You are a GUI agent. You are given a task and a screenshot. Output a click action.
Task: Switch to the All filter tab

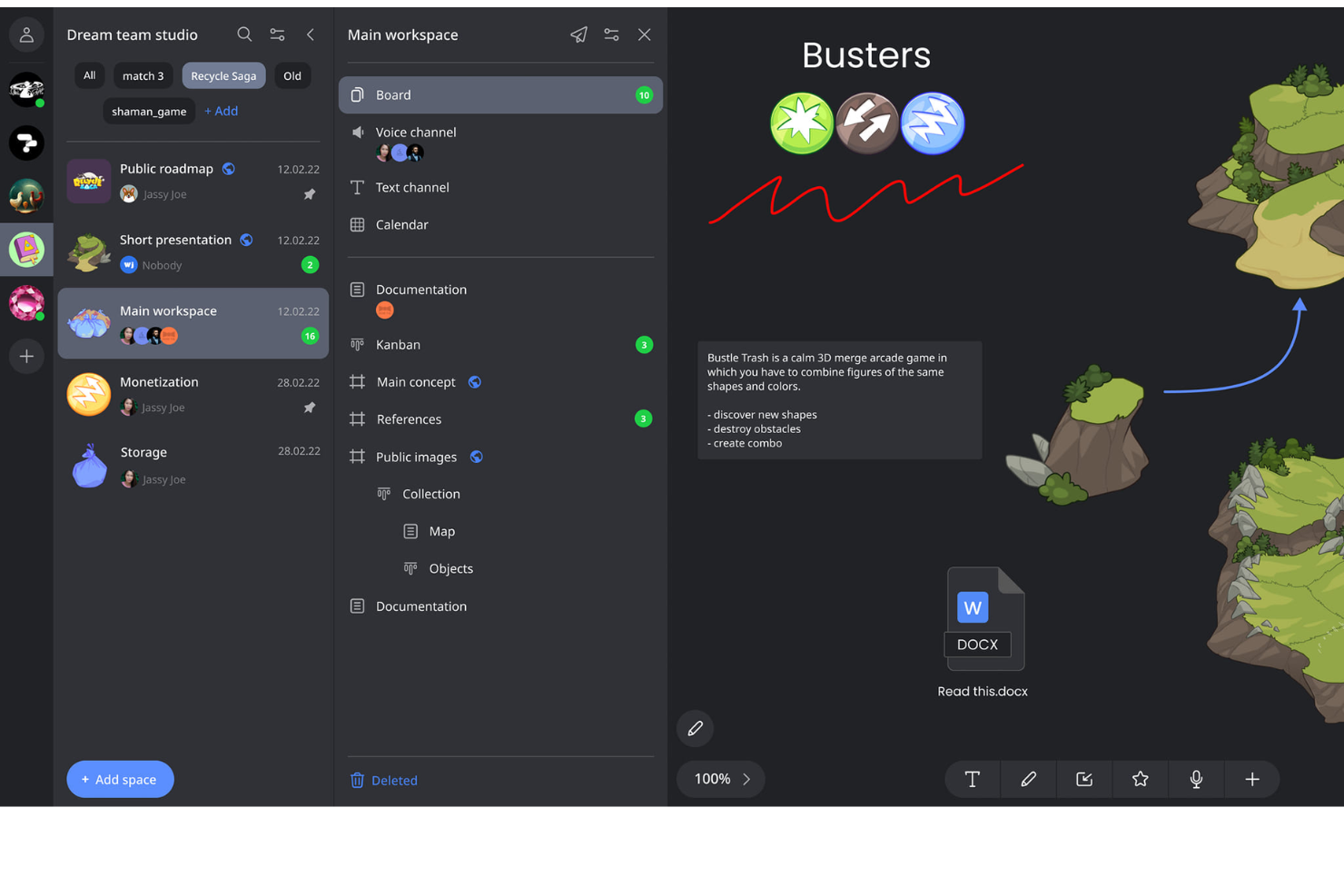89,75
